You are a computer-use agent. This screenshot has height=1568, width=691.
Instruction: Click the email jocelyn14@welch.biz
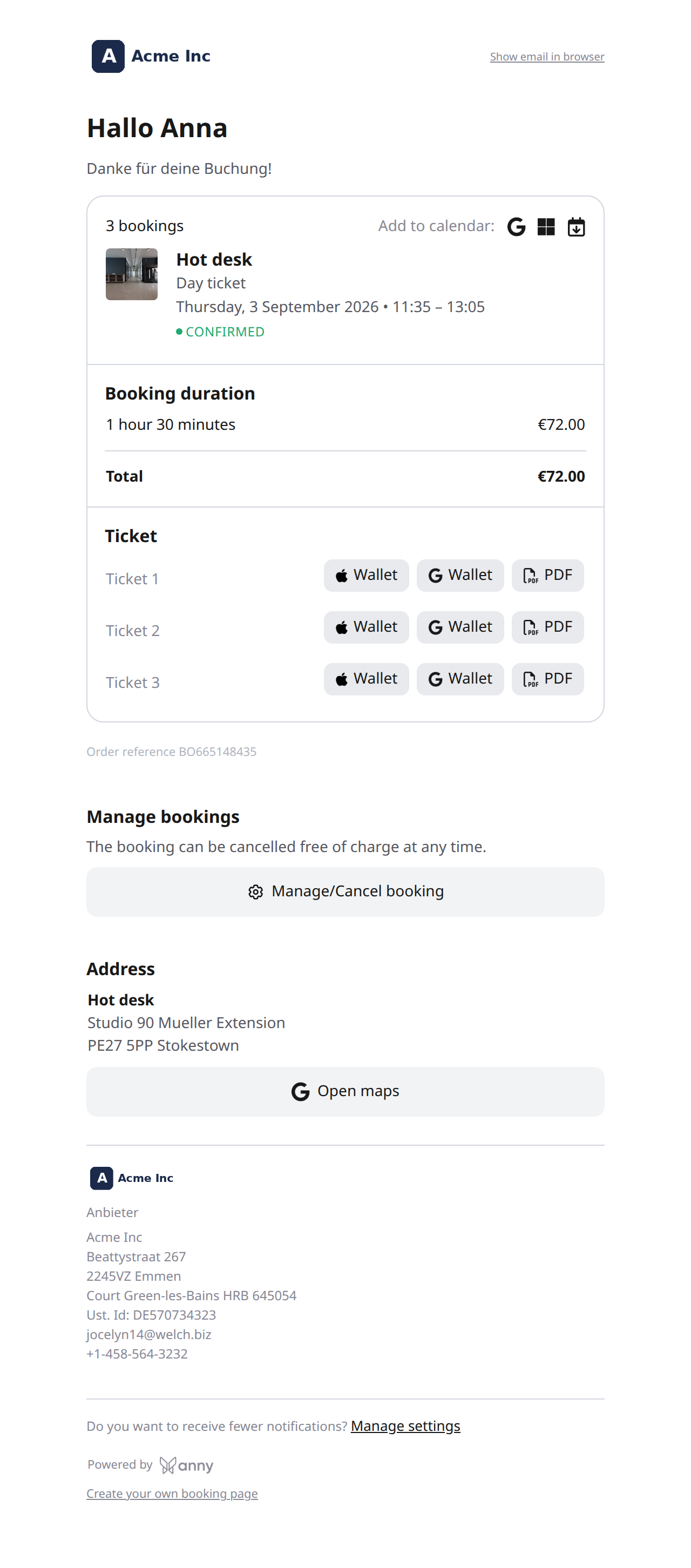[x=148, y=1334]
